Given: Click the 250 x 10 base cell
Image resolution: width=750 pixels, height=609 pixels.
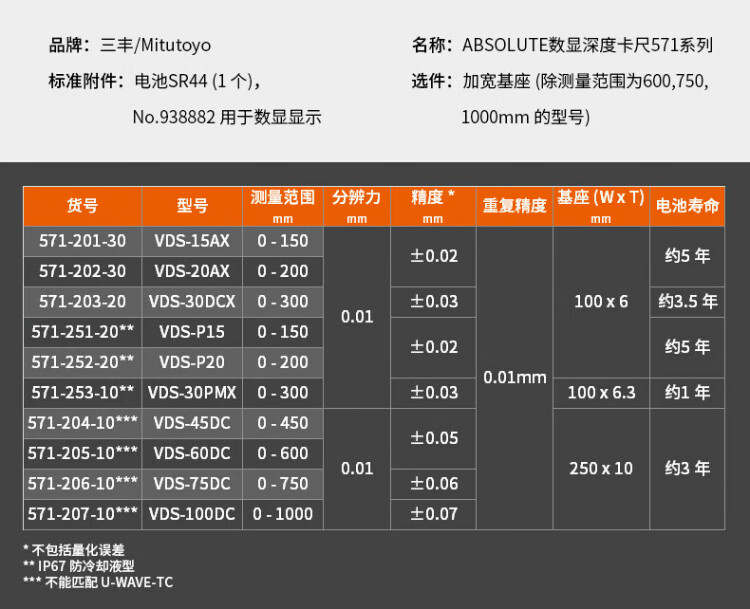Looking at the screenshot, I should click(x=601, y=468).
